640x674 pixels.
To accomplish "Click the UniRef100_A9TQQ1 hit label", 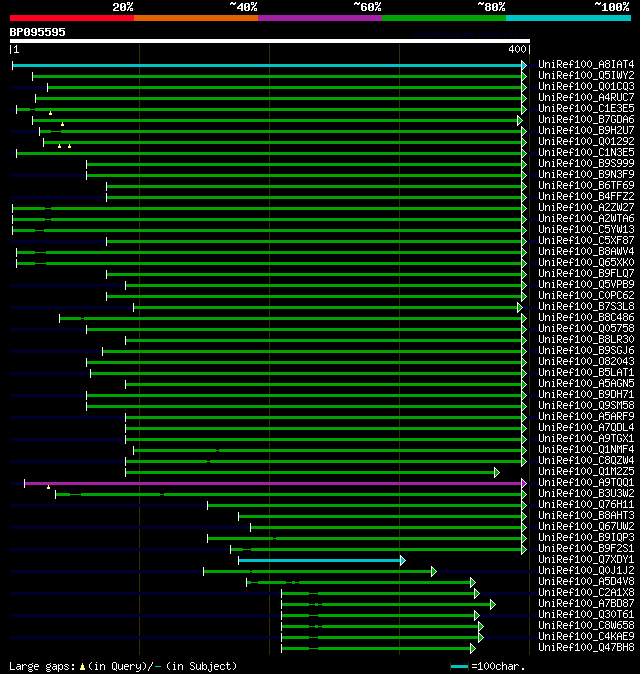I will pyautogui.click(x=586, y=483).
